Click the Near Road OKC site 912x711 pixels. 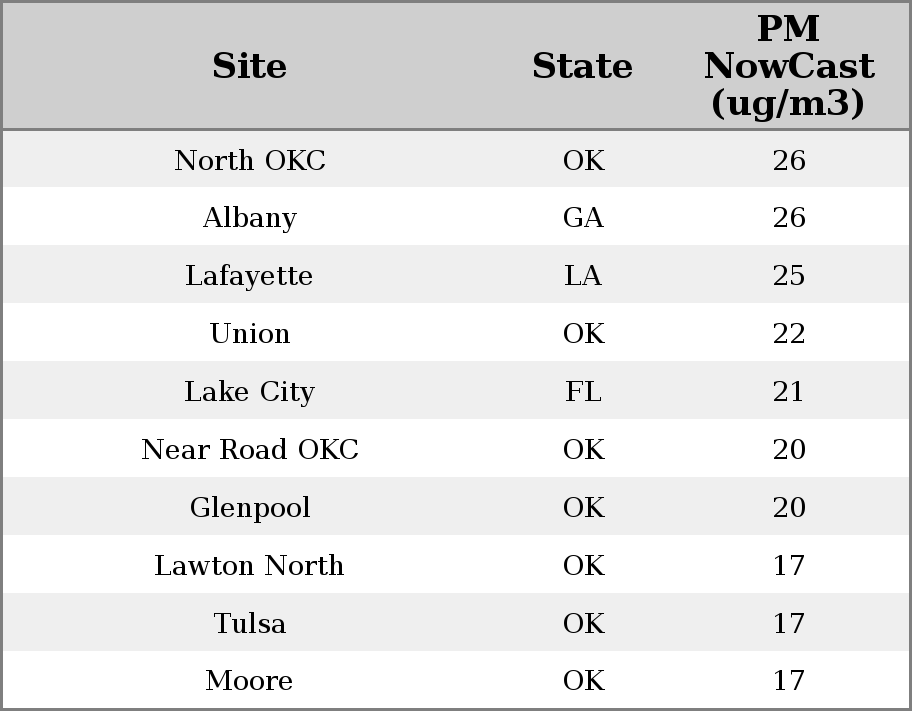pos(250,450)
